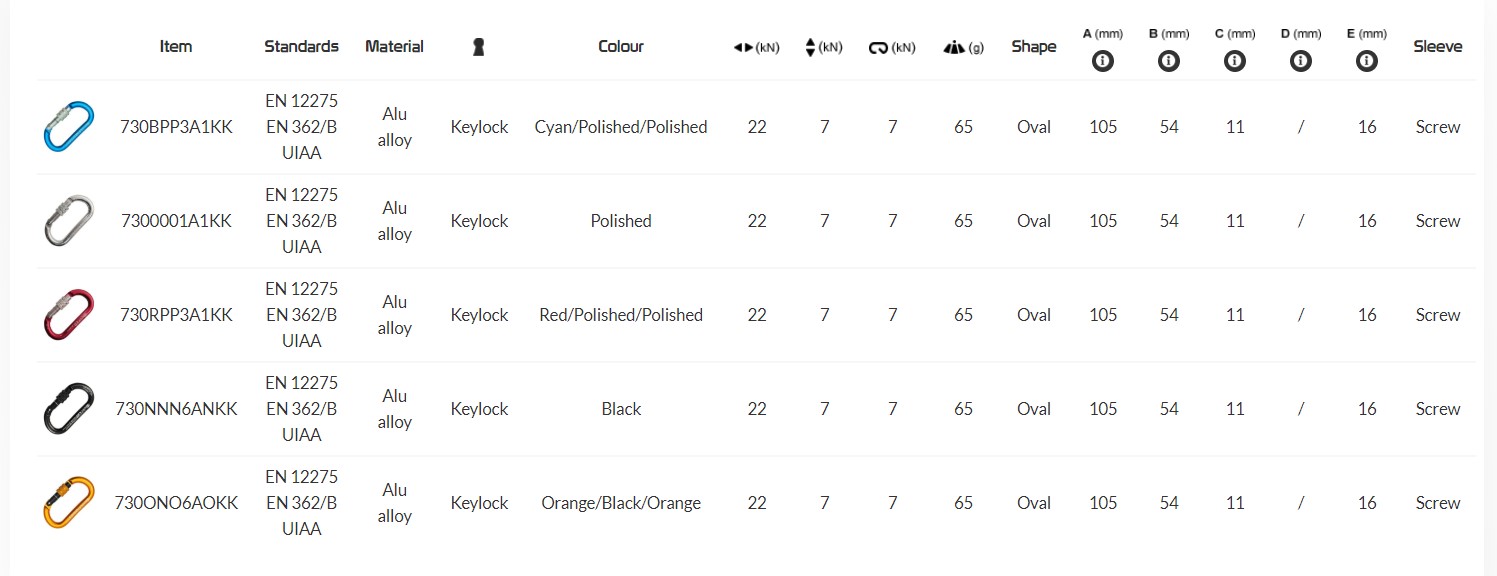Click the Sleeve column header
This screenshot has height=576, width=1497.
[x=1437, y=46]
